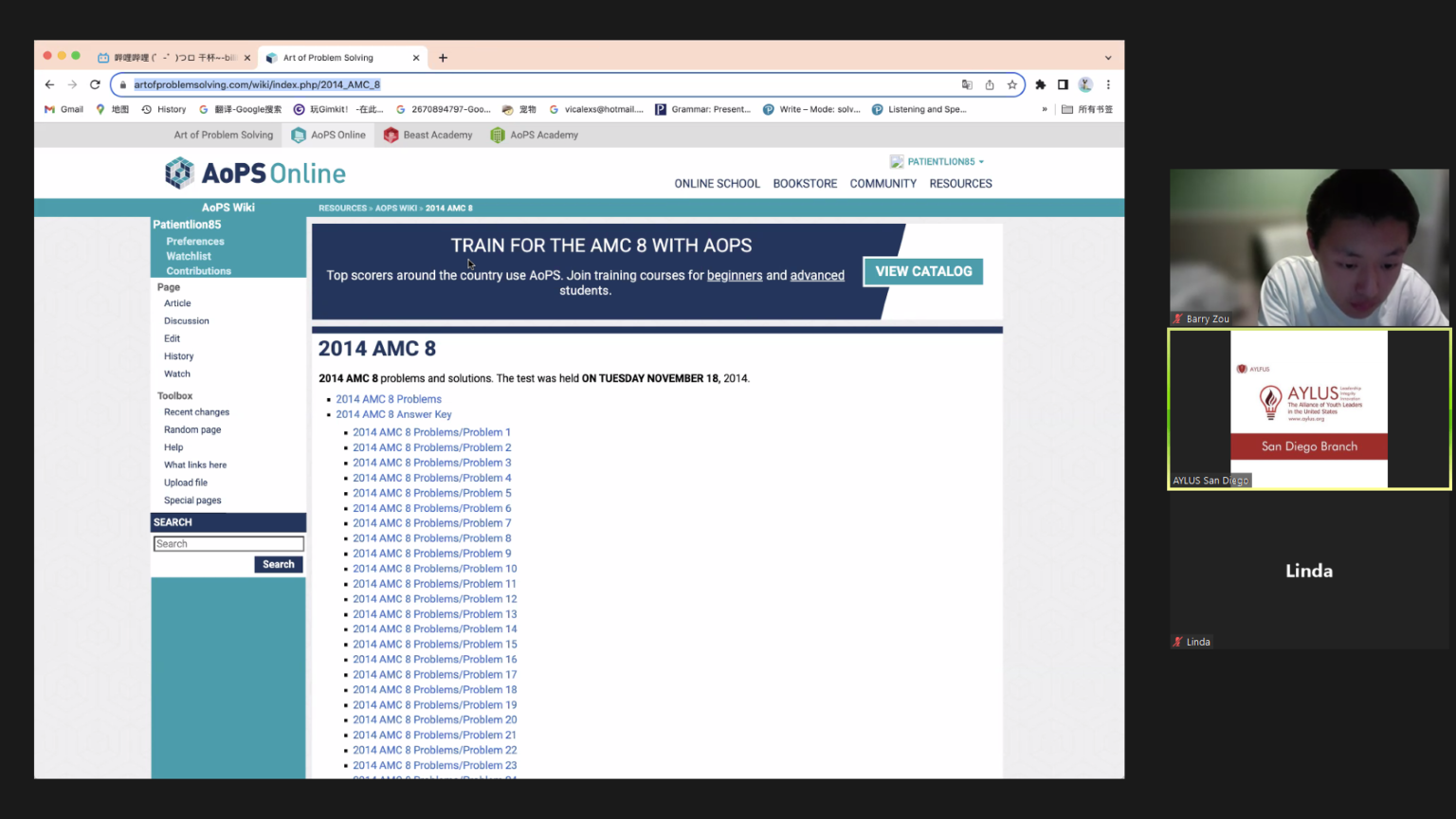
Task: Click the translate page icon
Action: coord(967,84)
